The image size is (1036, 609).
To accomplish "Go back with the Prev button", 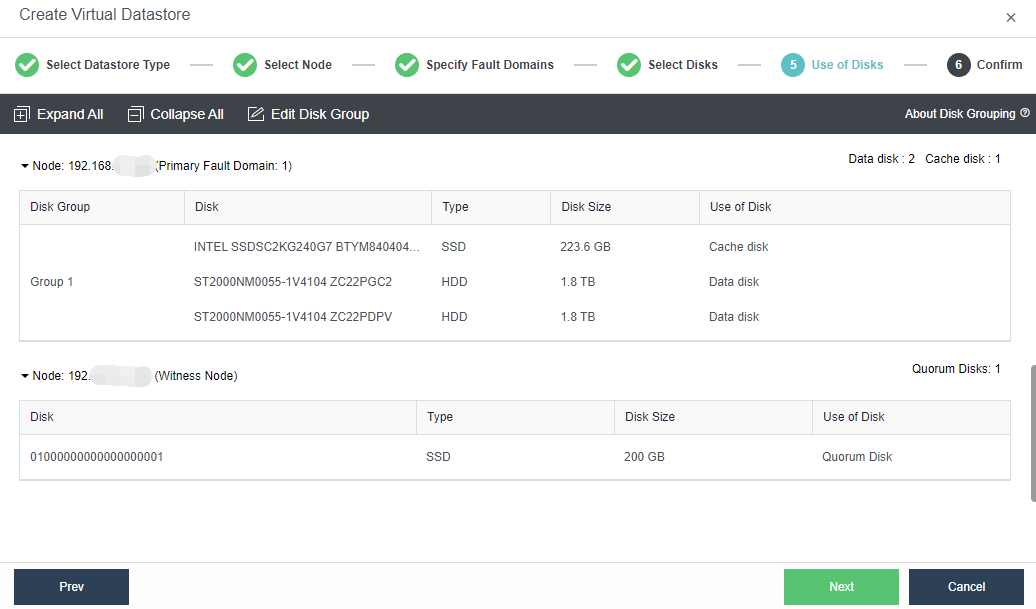I will [x=71, y=587].
